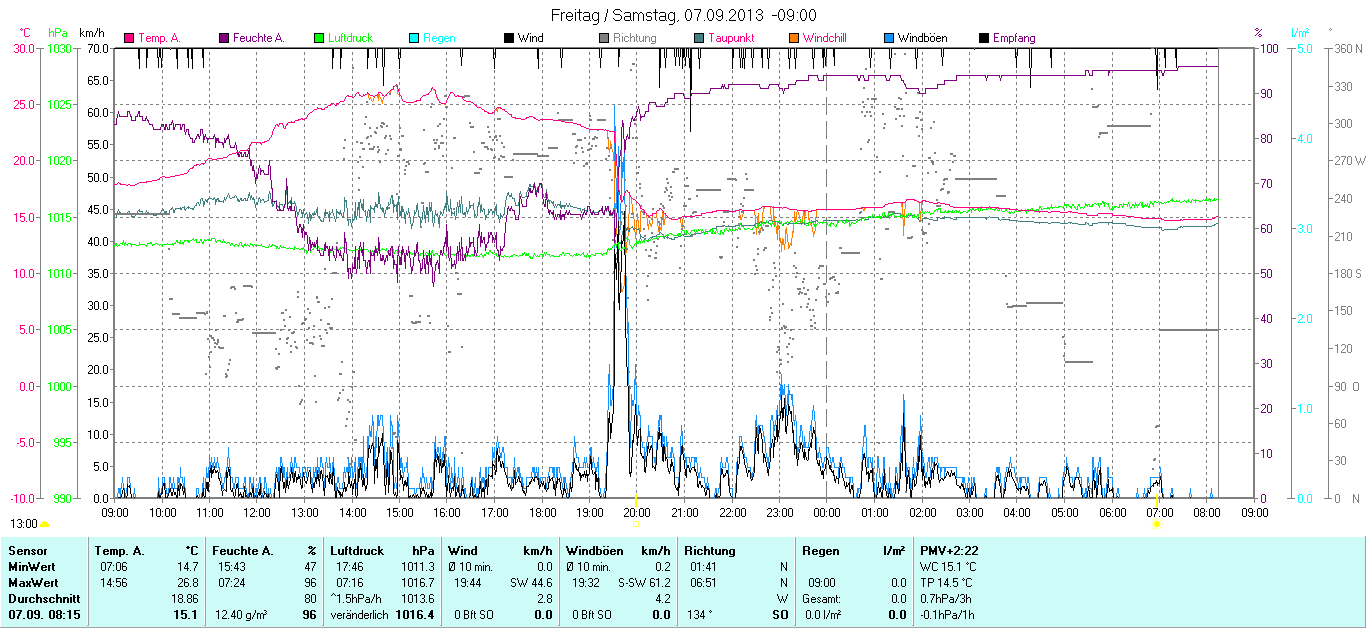Click the MaxWert row label

pyautogui.click(x=34, y=582)
